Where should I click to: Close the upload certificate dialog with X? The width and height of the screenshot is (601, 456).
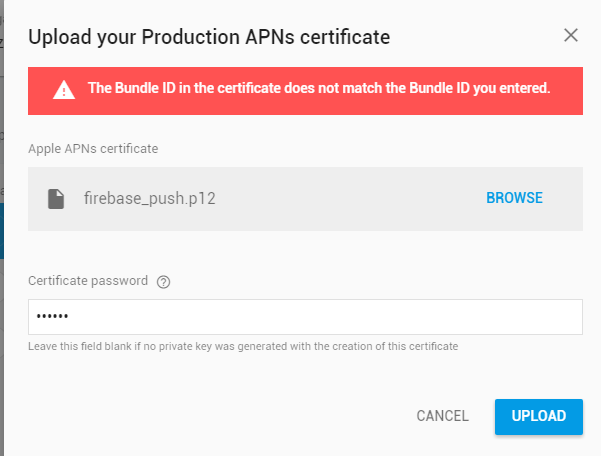coord(571,36)
